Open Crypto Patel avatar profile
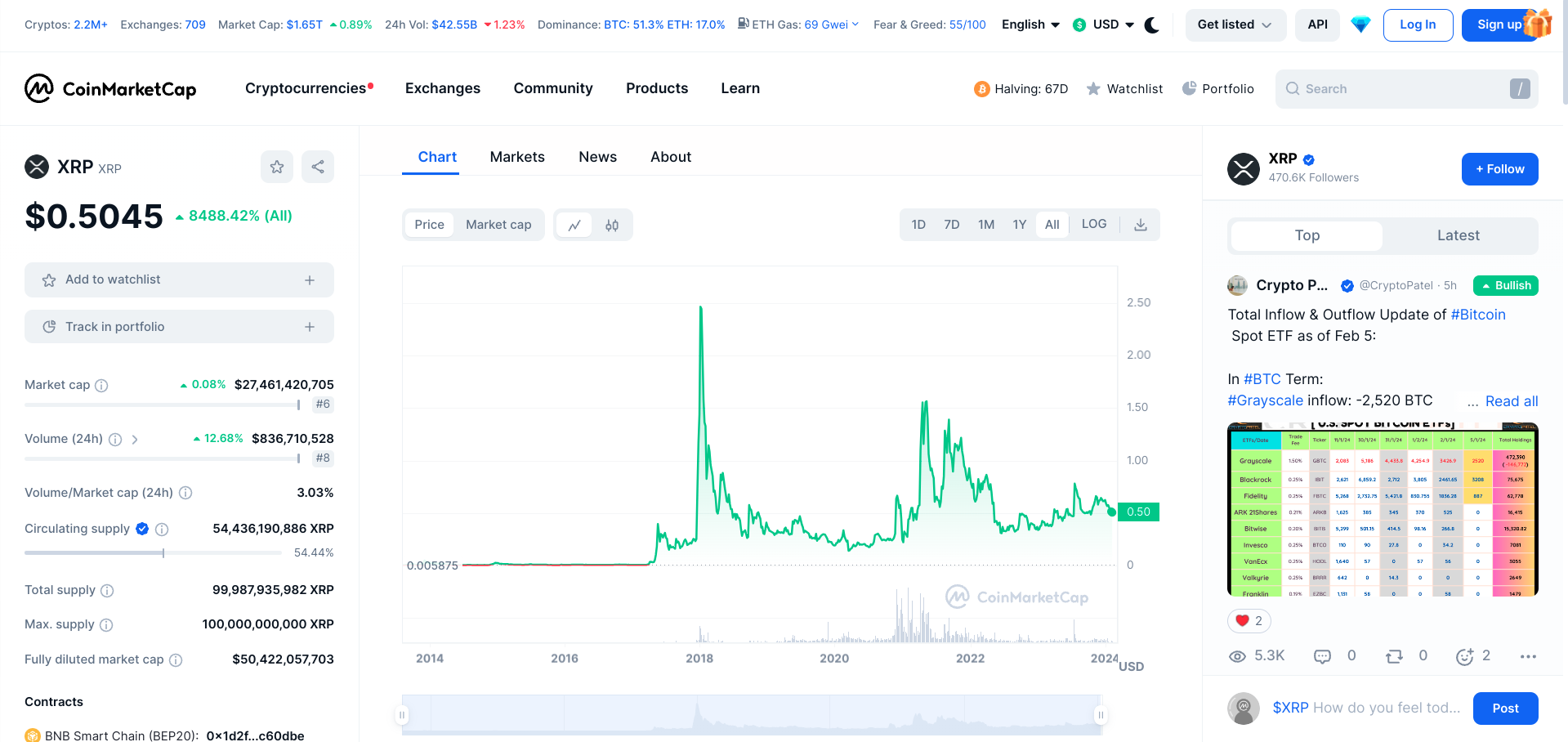1568x742 pixels. 1237,285
